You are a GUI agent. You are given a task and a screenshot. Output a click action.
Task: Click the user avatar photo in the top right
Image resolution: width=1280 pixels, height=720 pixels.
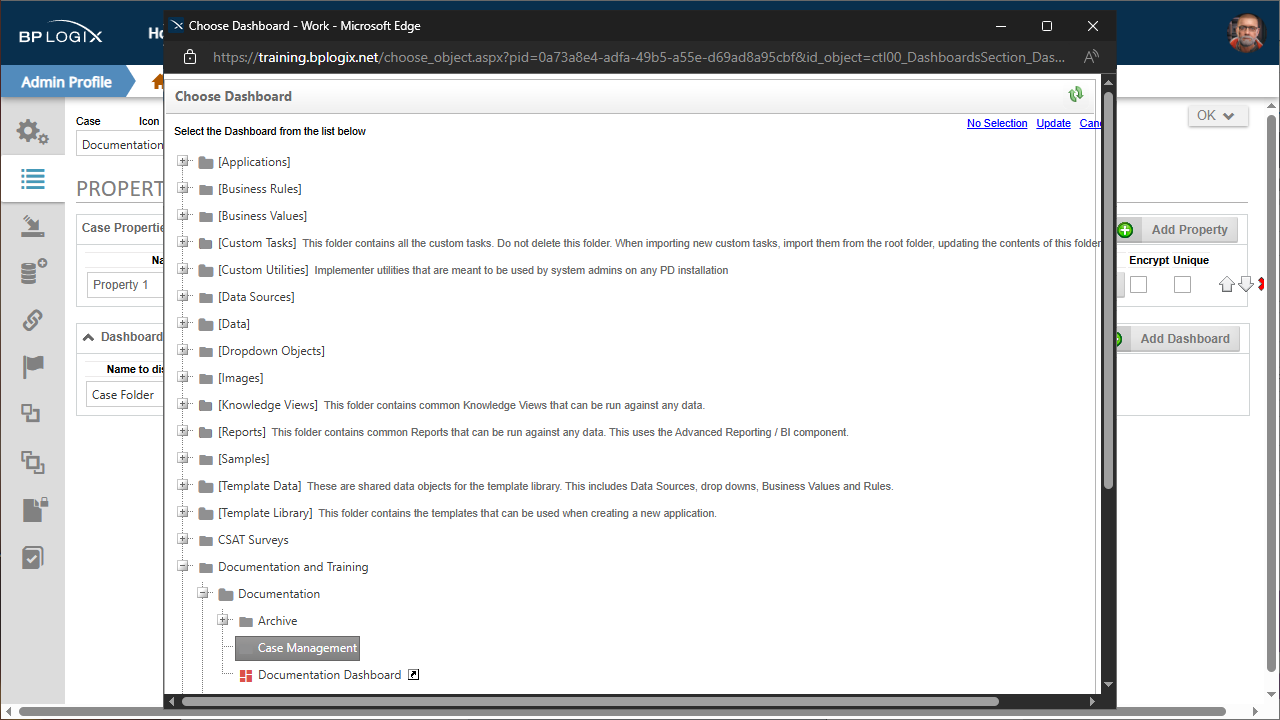1246,33
